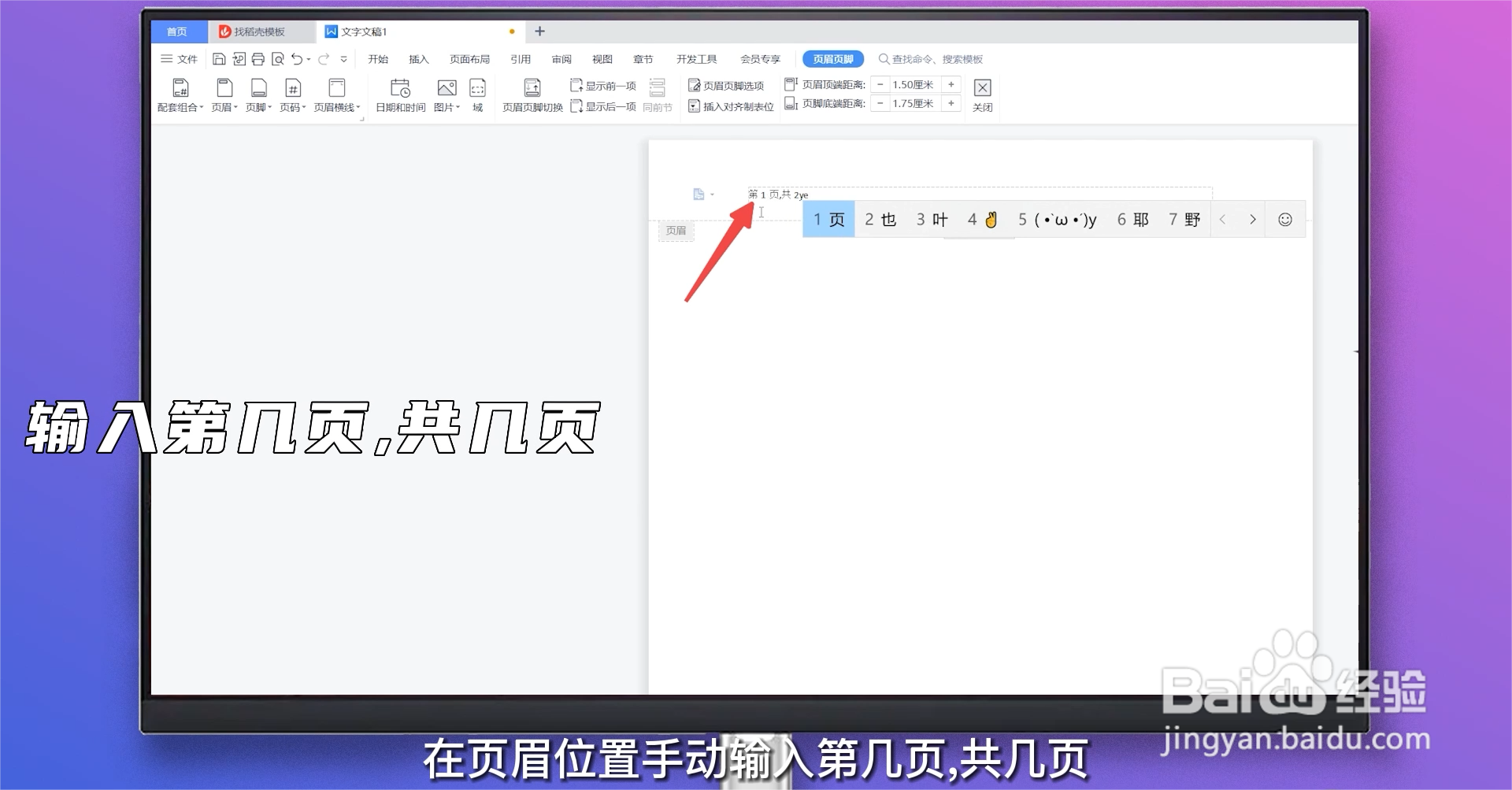This screenshot has width=1512, height=790.
Task: Choose IME candidate 3 叶
Action: point(932,220)
